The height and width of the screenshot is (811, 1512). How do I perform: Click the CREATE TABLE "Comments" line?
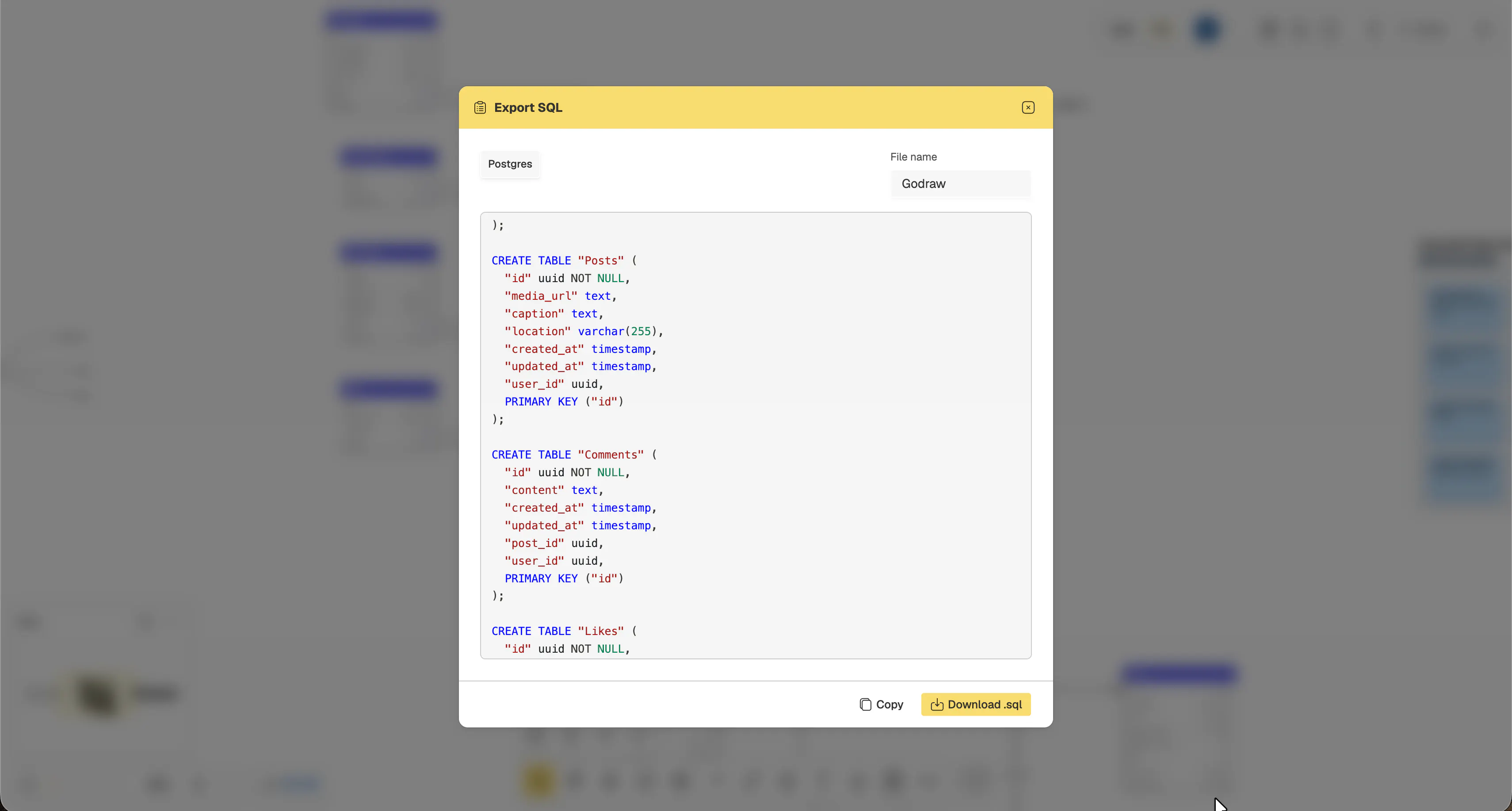574,455
